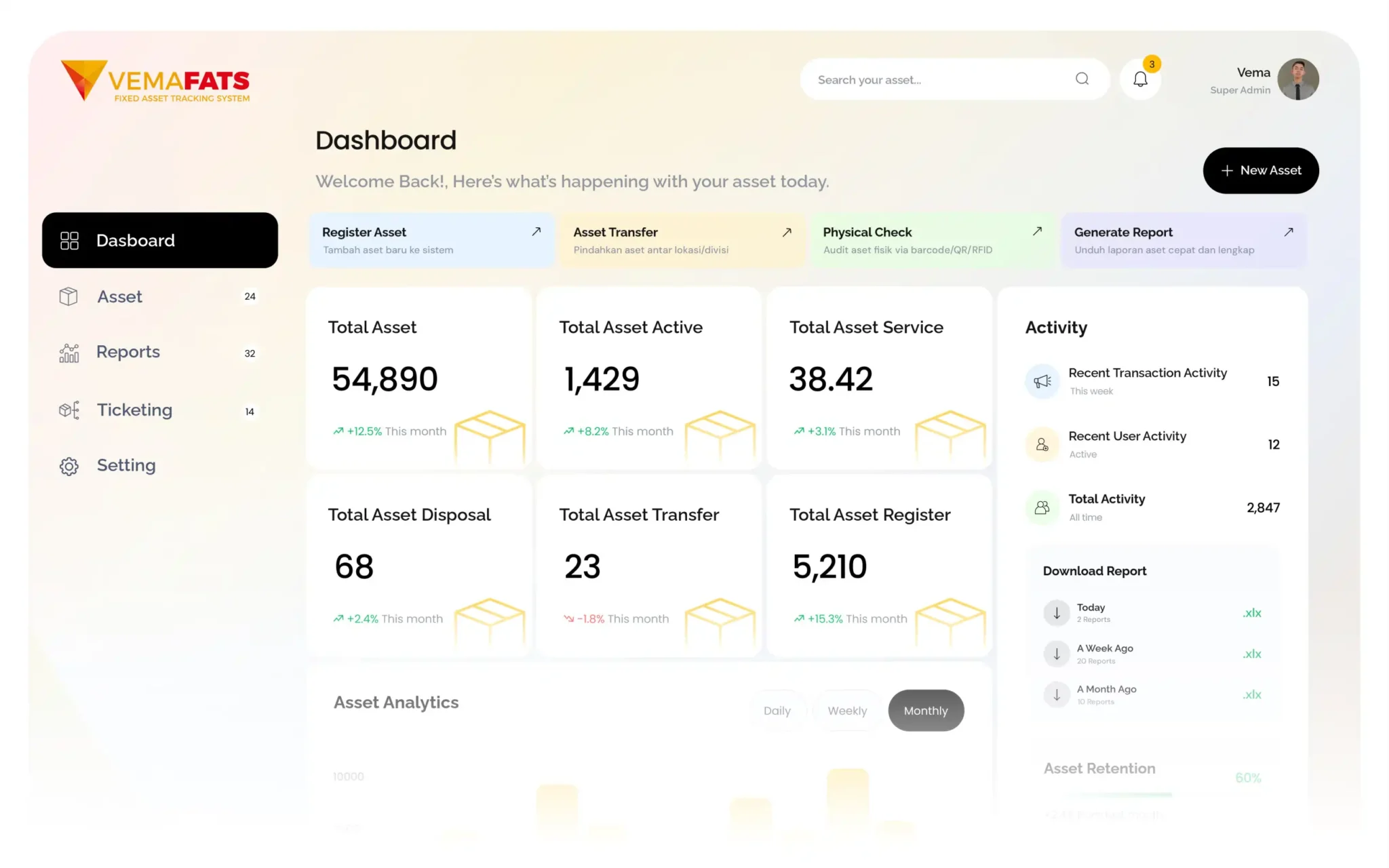Open Generate Report shortcut arrow
Viewport: 1389px width, 868px height.
(x=1288, y=232)
